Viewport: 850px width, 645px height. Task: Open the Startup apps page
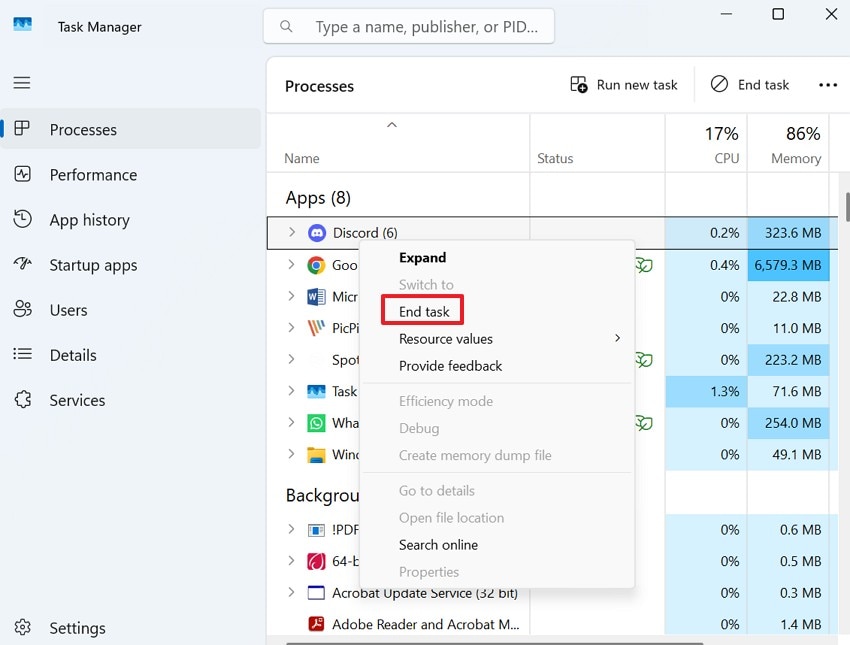[93, 264]
